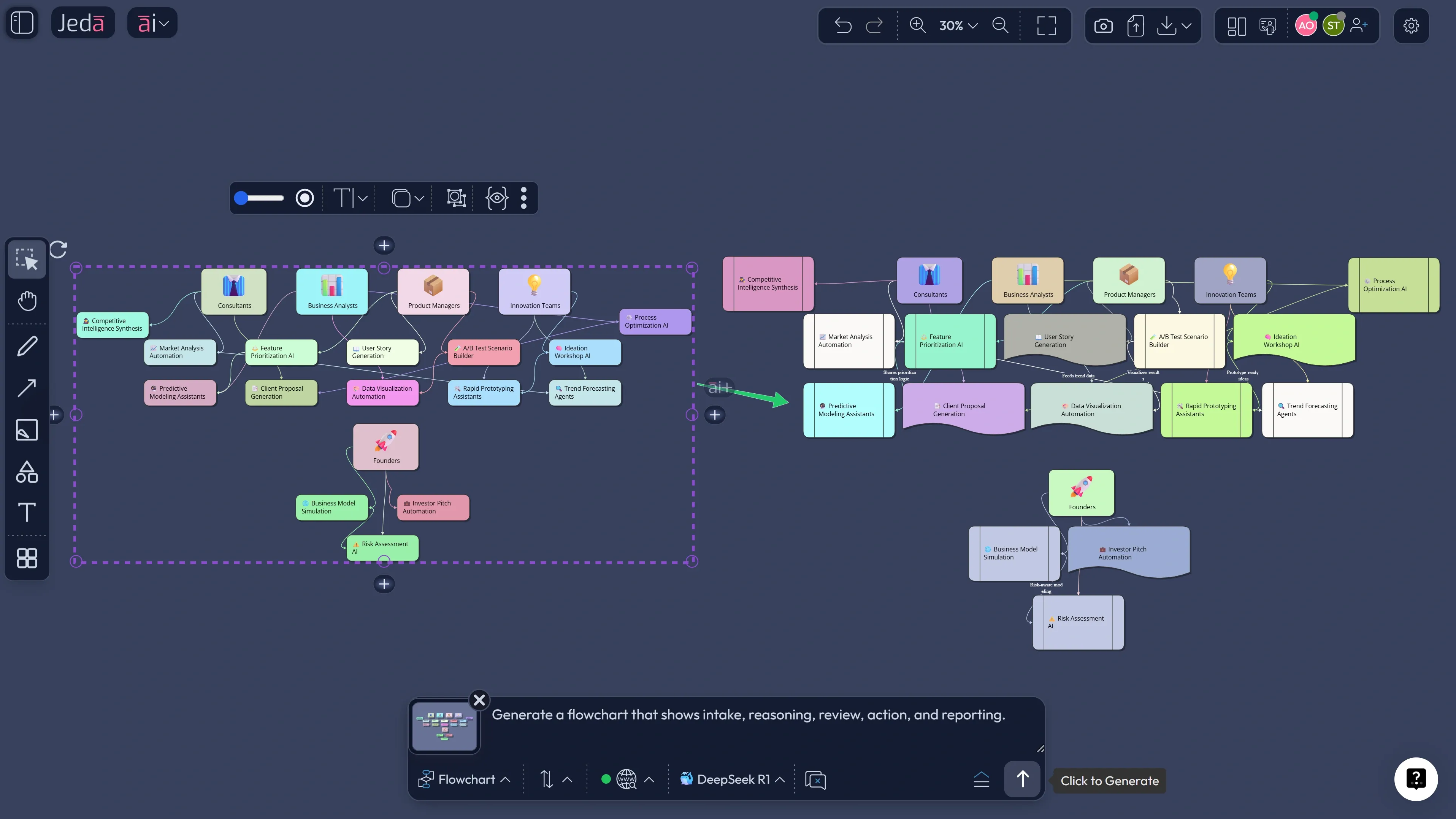Invite a collaborator with the add-person icon
Image resolution: width=1456 pixels, height=819 pixels.
1360,25
